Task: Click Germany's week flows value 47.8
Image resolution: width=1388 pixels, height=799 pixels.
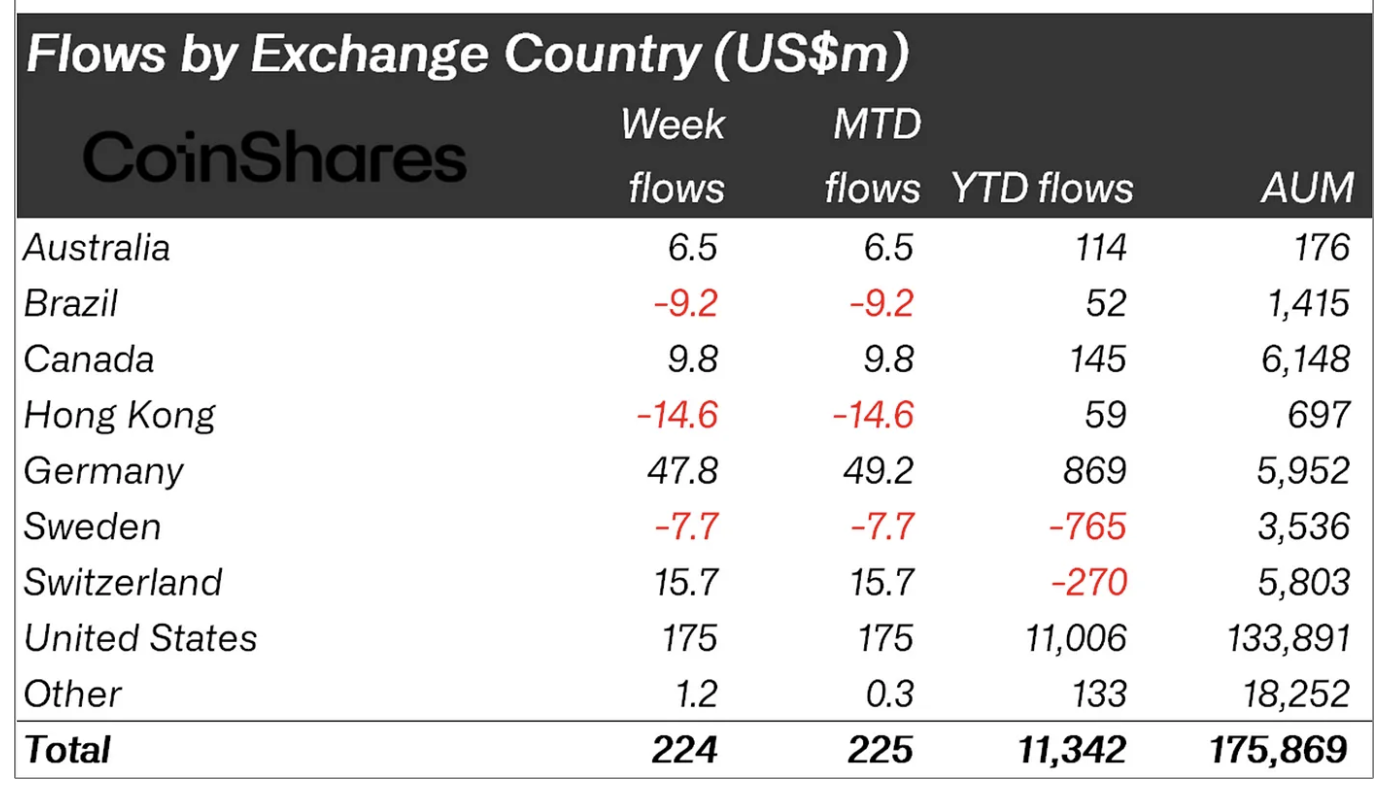Action: (x=683, y=471)
